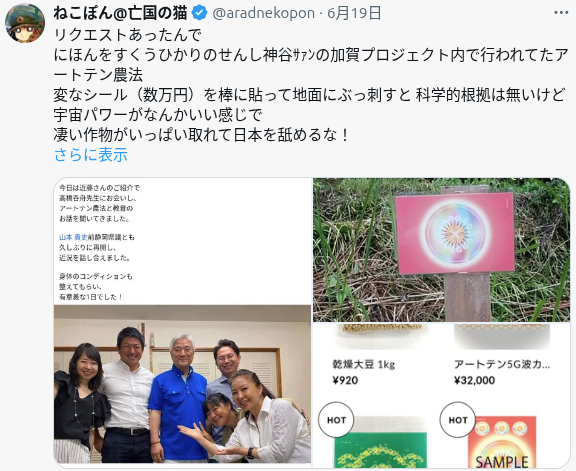
Task: Open the tweet's three-dot more menu
Action: click(561, 13)
